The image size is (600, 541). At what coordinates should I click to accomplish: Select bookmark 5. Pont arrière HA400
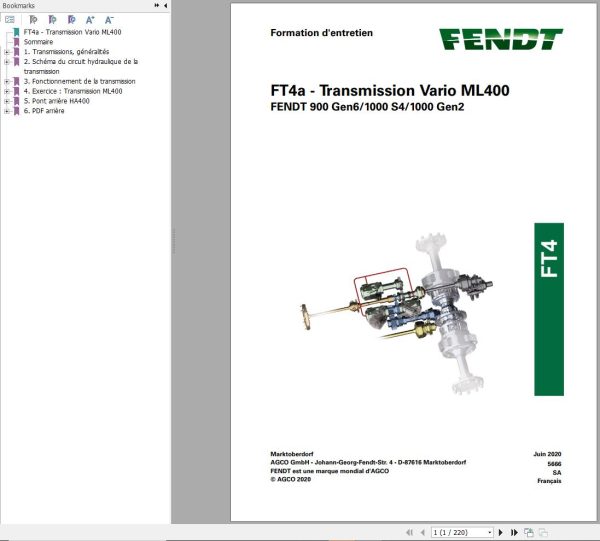click(56, 101)
